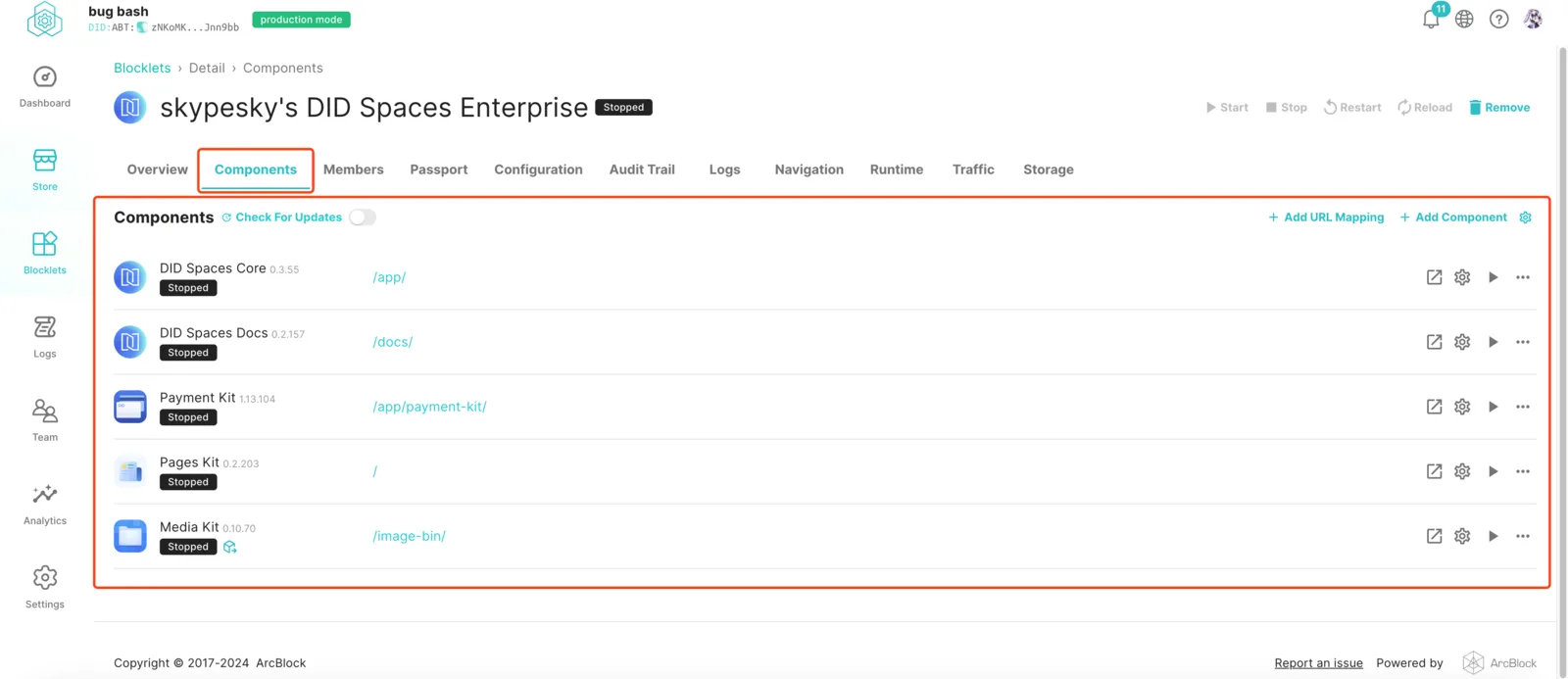Open the Store sidebar item
Image resolution: width=1568 pixels, height=679 pixels.
(44, 170)
